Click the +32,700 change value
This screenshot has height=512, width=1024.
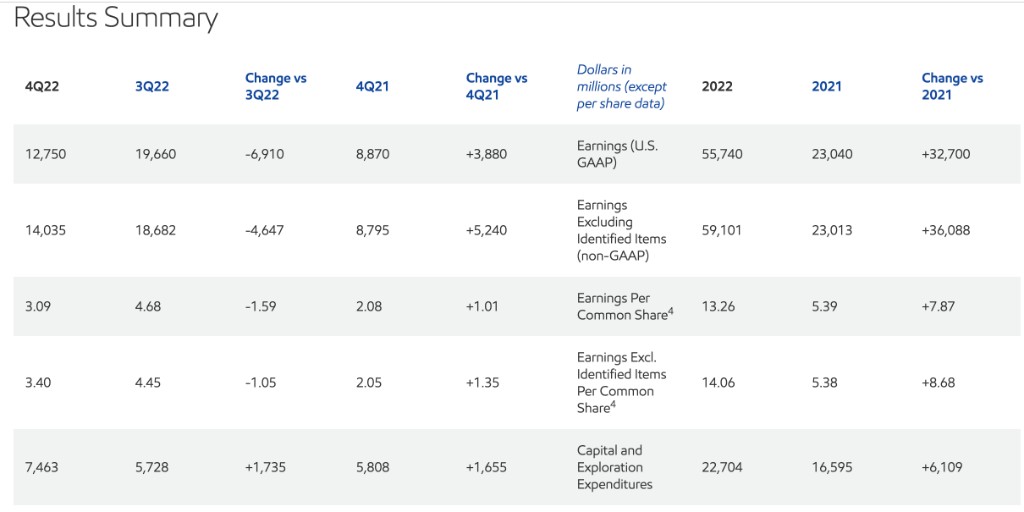(946, 154)
